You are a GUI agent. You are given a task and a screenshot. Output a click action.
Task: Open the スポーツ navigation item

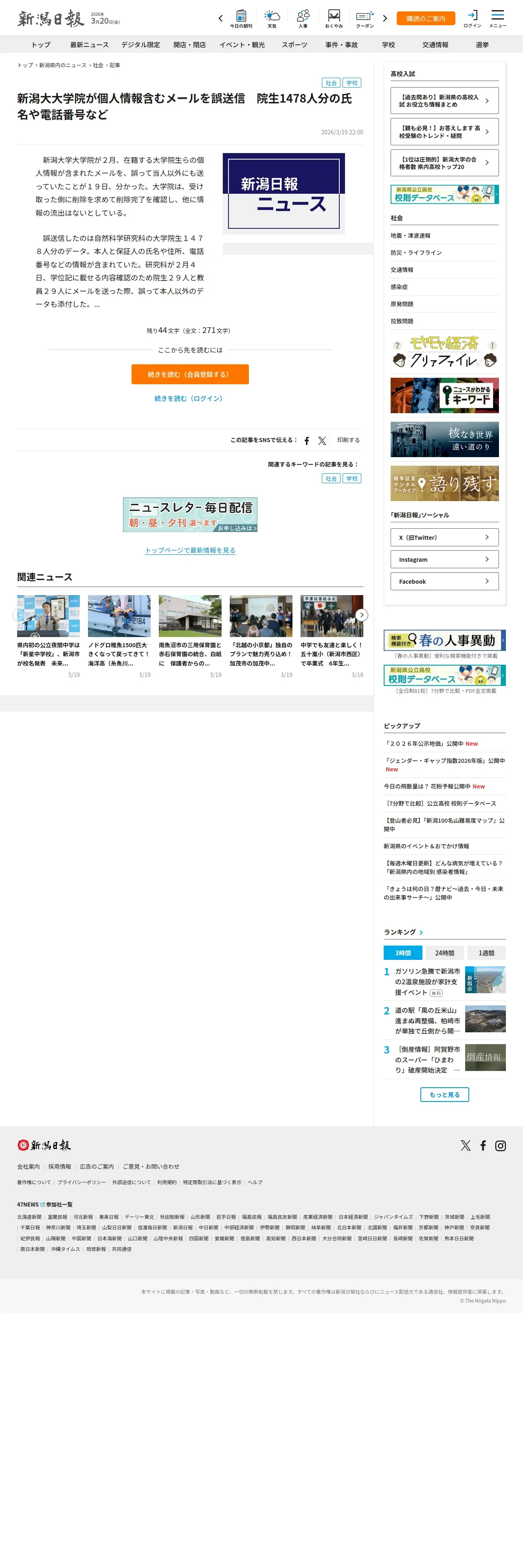pyautogui.click(x=294, y=44)
